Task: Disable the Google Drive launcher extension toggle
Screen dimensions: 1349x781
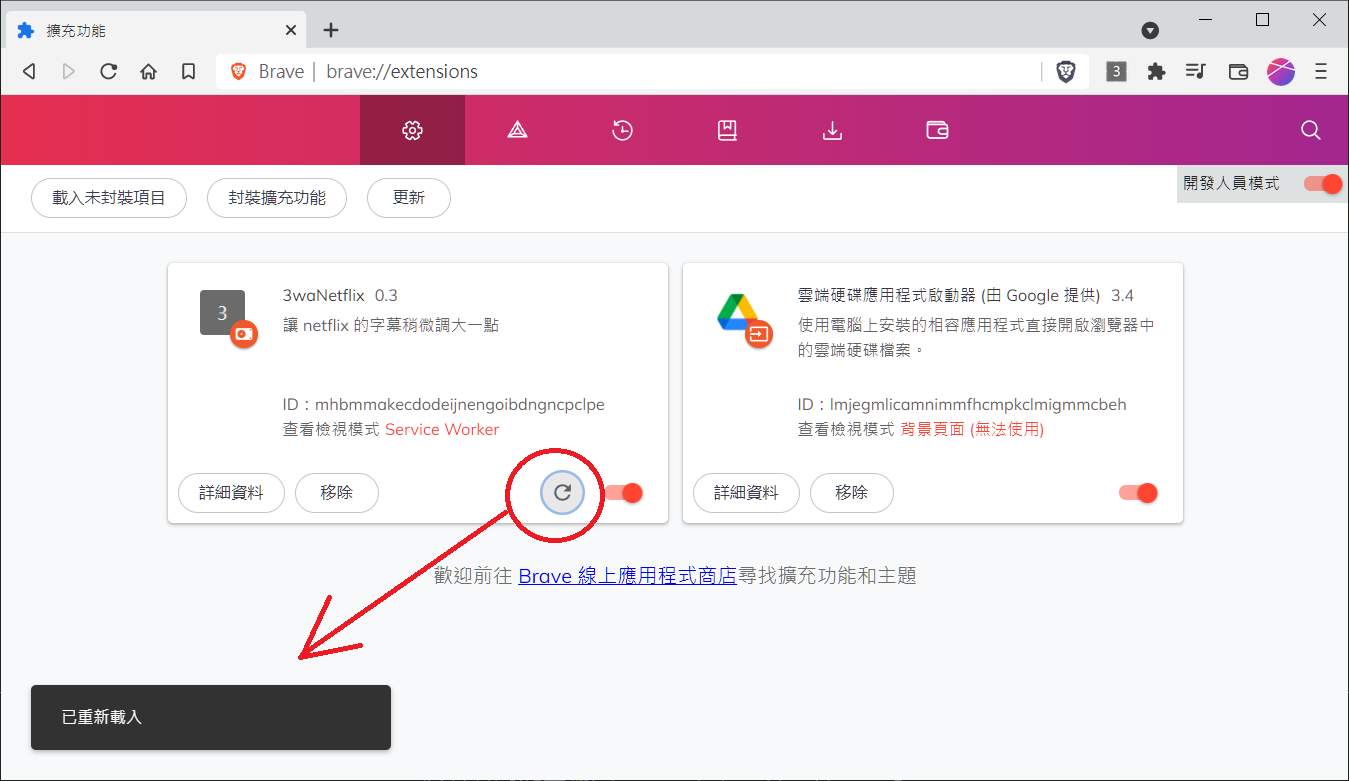Action: (1138, 493)
